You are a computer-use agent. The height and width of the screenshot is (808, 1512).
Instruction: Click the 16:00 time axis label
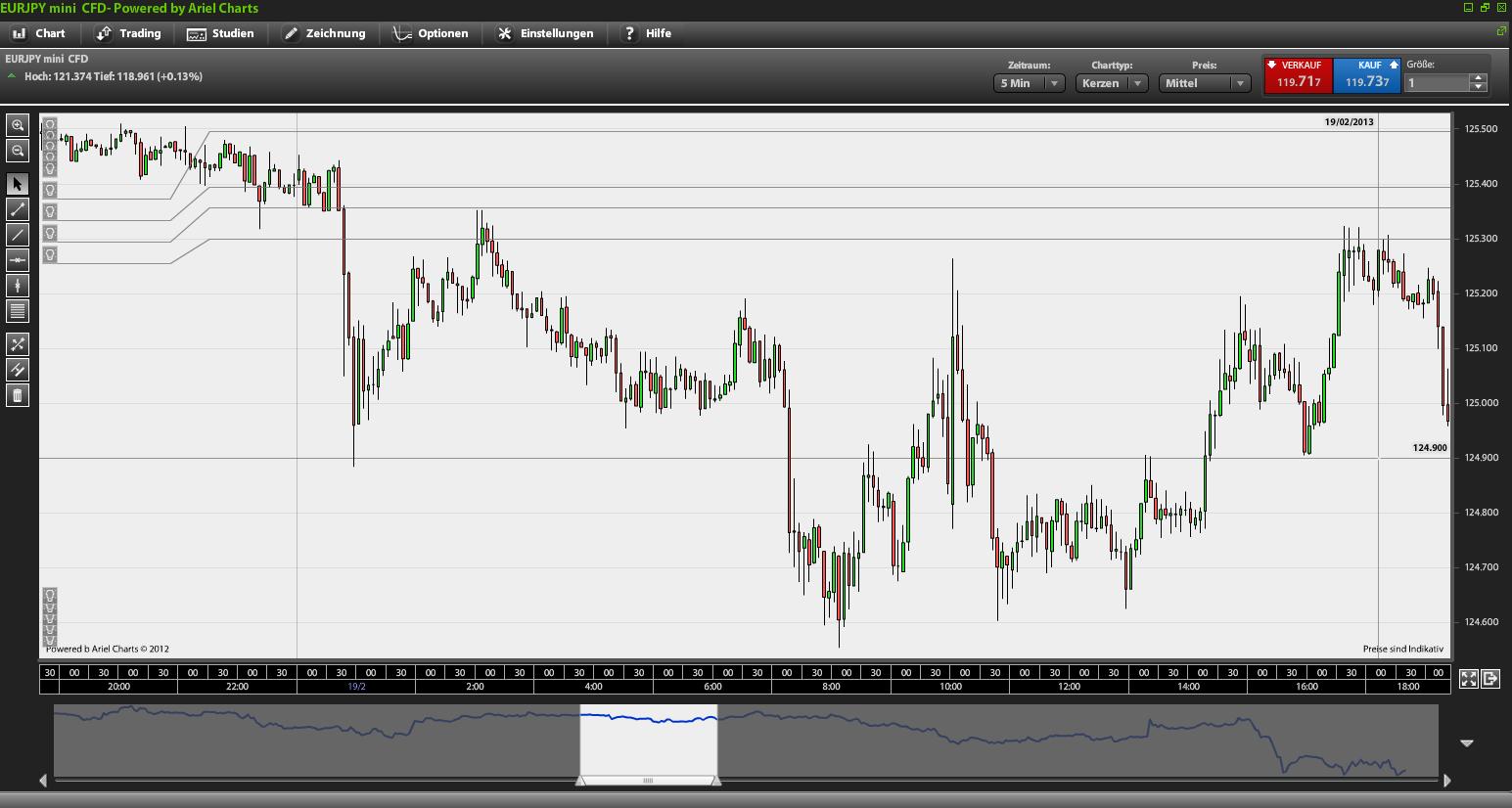click(x=1306, y=687)
